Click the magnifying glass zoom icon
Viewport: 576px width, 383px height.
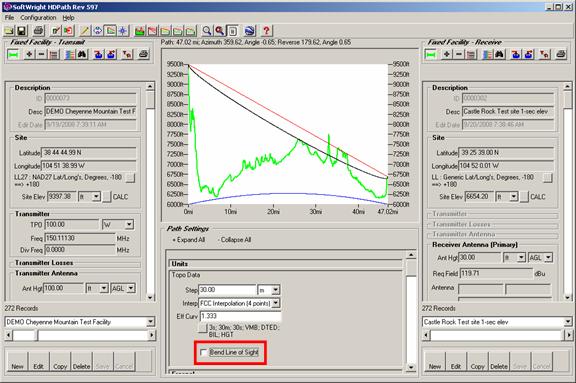(x=207, y=31)
